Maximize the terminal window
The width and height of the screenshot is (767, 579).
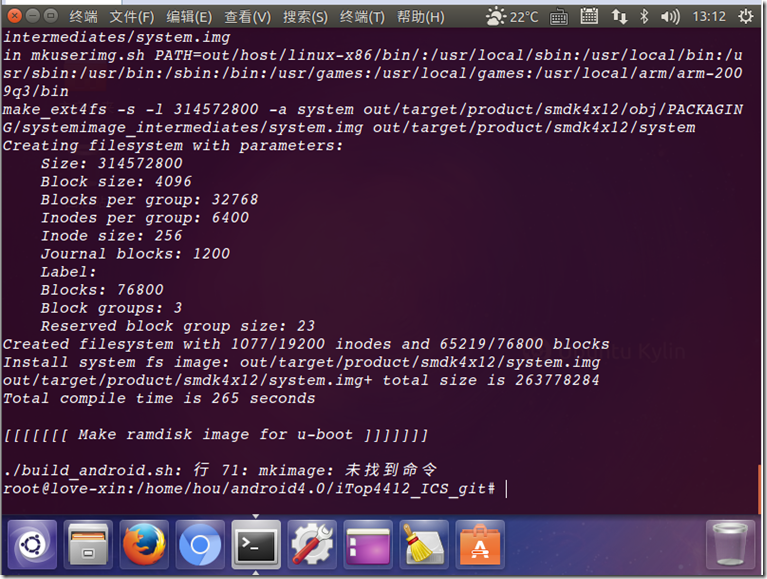tap(50, 16)
